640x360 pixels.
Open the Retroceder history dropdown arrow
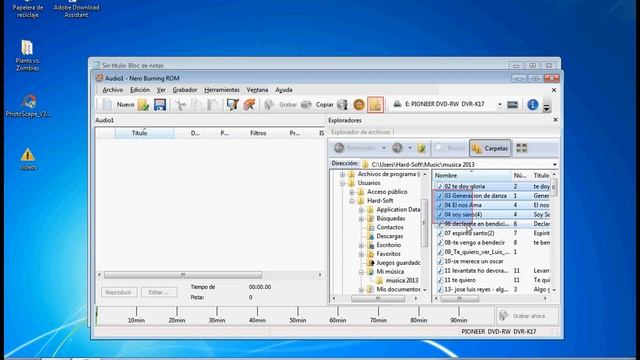384,148
